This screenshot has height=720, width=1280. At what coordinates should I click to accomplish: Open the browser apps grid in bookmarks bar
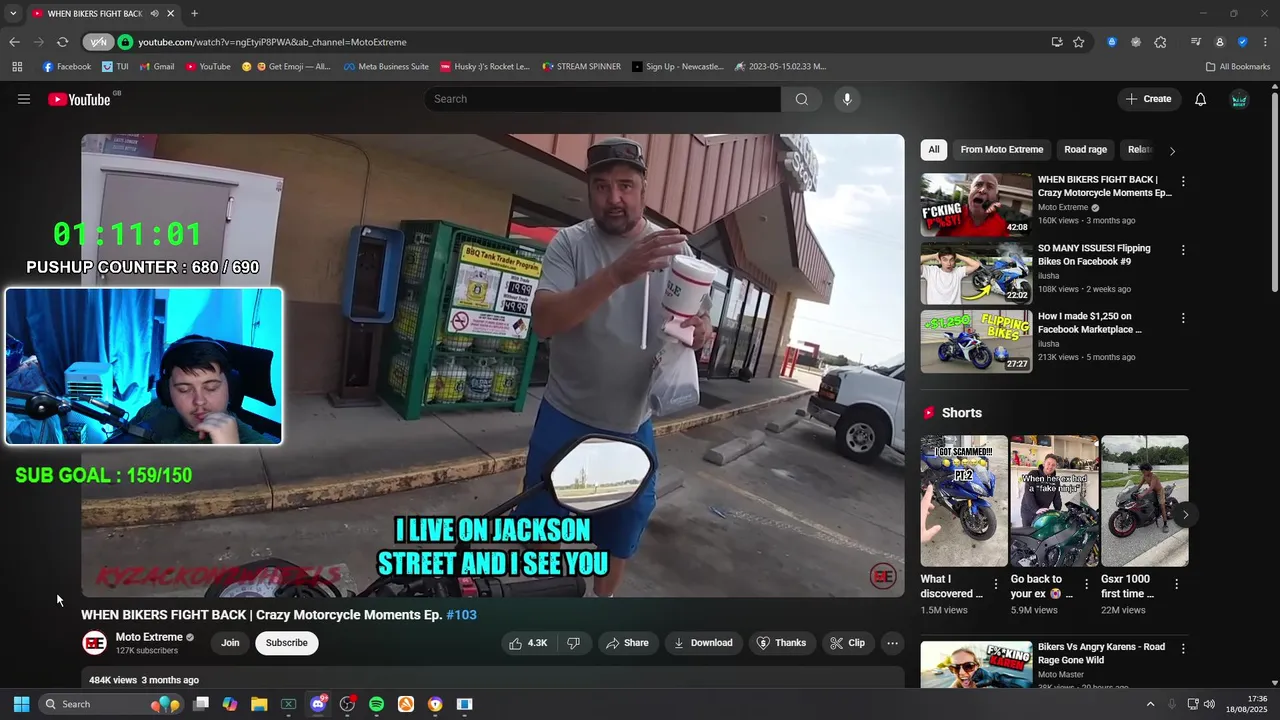[x=17, y=67]
